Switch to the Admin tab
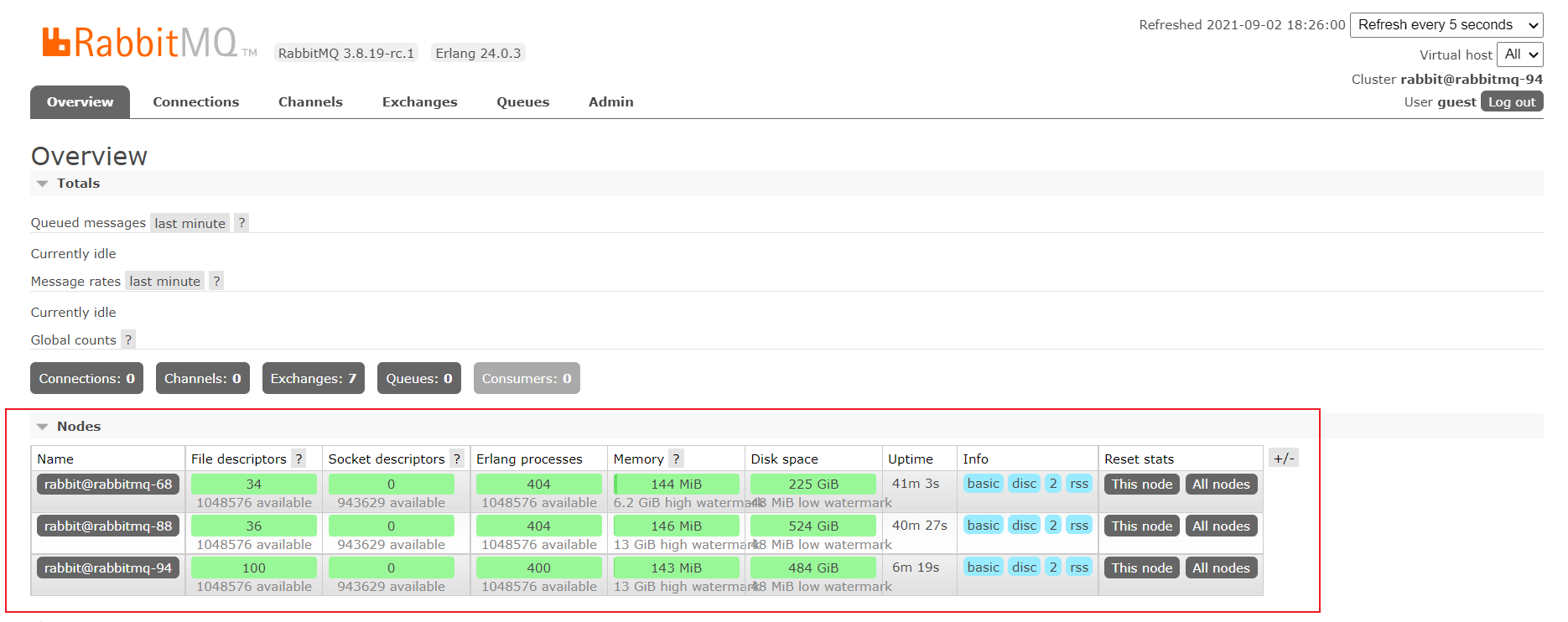Image resolution: width=1568 pixels, height=622 pixels. (x=611, y=102)
